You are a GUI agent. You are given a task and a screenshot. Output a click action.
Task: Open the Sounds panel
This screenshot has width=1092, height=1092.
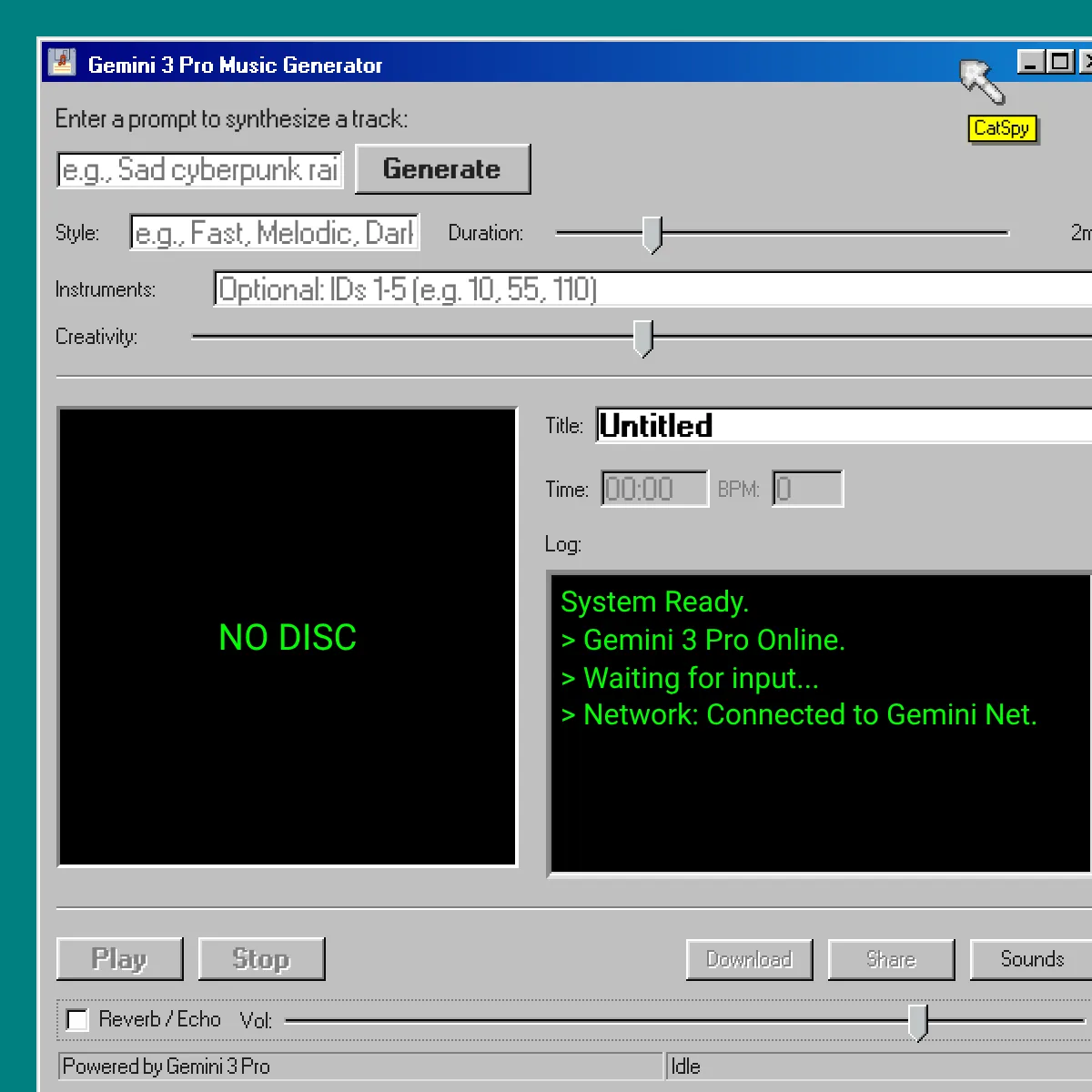(1033, 959)
